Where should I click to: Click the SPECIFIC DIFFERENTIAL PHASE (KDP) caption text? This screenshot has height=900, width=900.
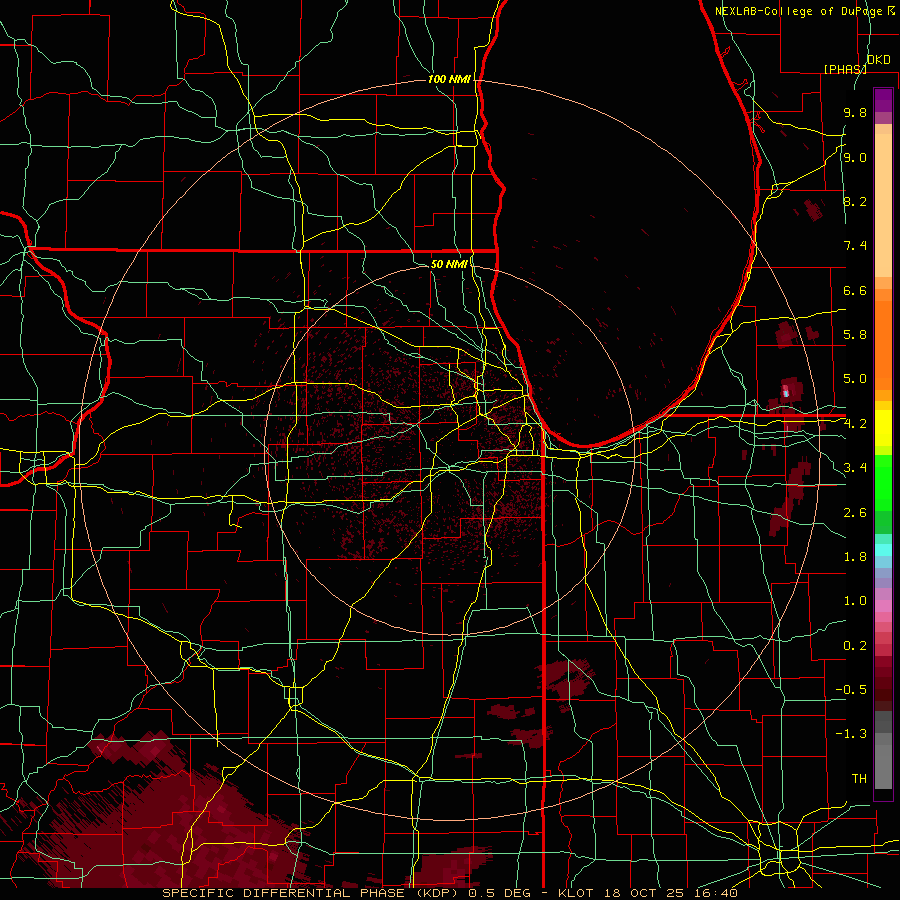click(312, 893)
